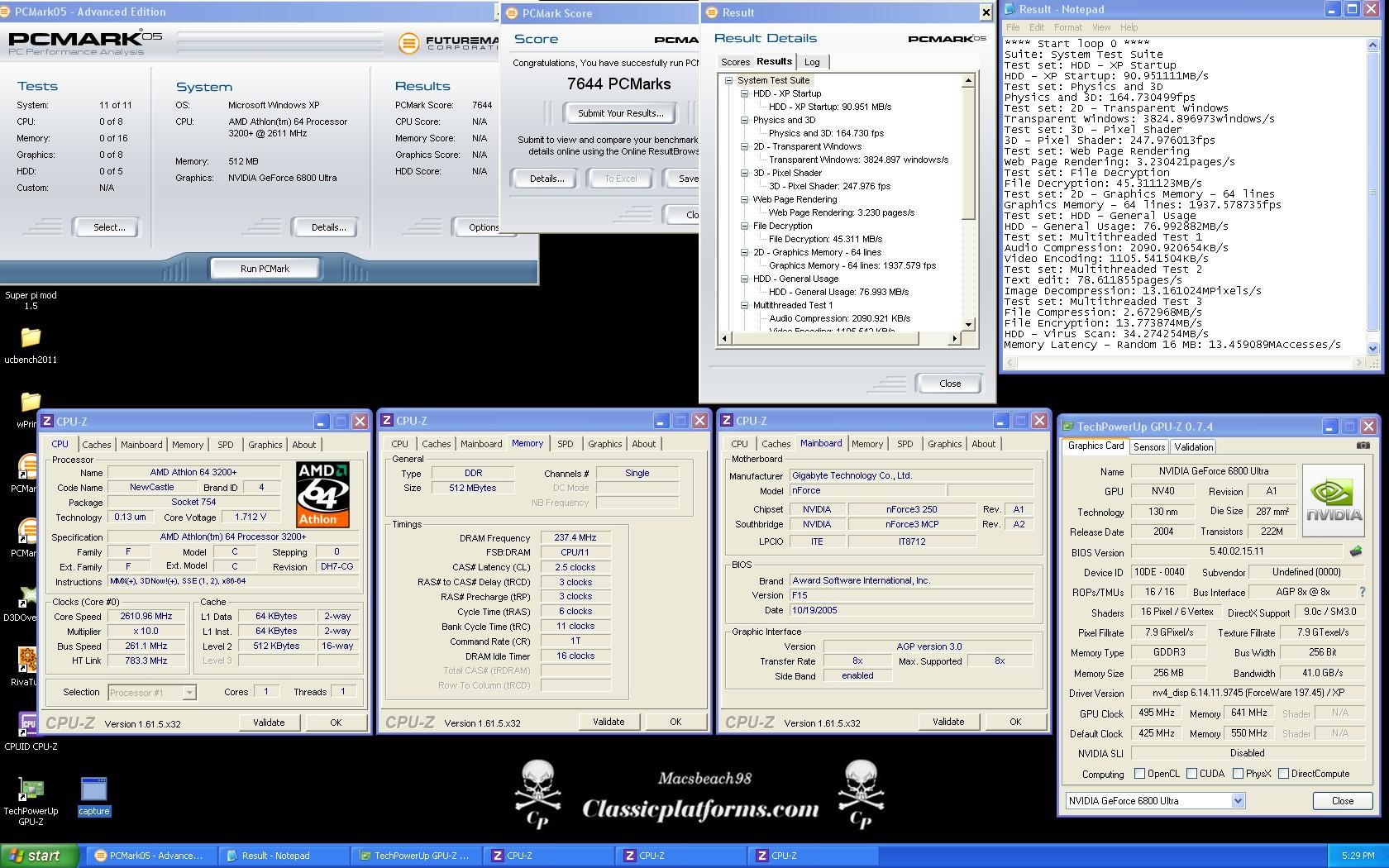Collapse the HDD - XP Startup node
1389x868 pixels.
745,93
